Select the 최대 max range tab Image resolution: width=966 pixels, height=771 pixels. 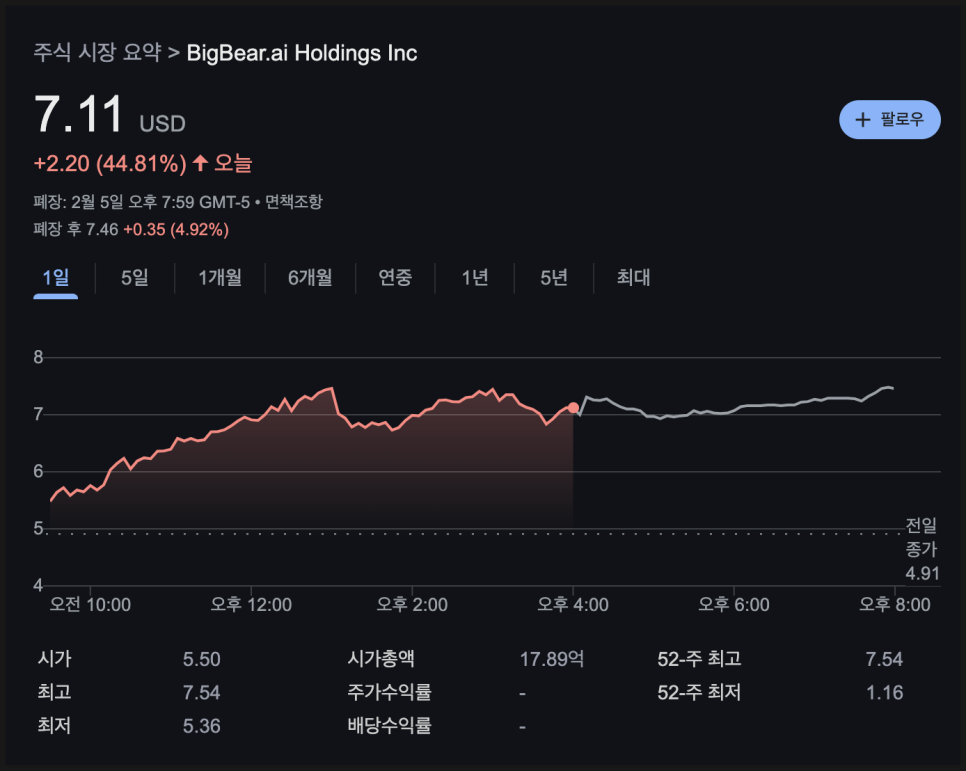pyautogui.click(x=633, y=278)
